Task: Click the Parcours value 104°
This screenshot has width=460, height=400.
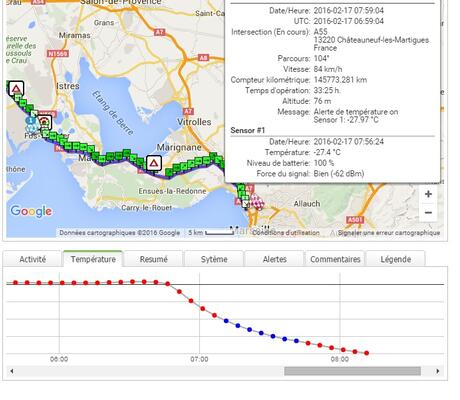Action: pos(321,59)
